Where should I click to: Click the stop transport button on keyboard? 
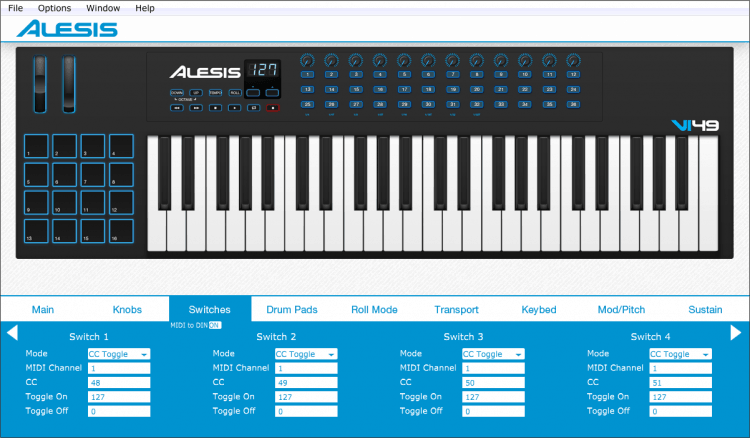pos(215,108)
